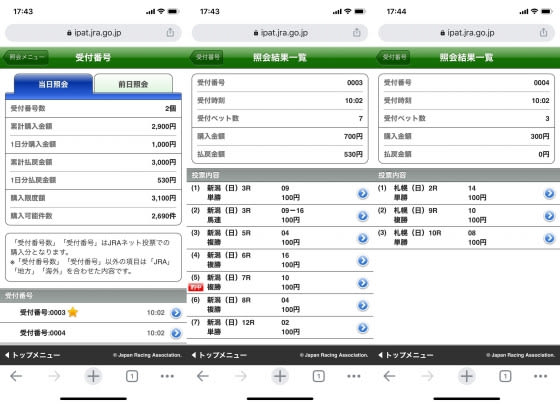Screen dimensions: 560x404
Task: Tap tab count icon in left browser toolbar
Action: click(x=132, y=376)
